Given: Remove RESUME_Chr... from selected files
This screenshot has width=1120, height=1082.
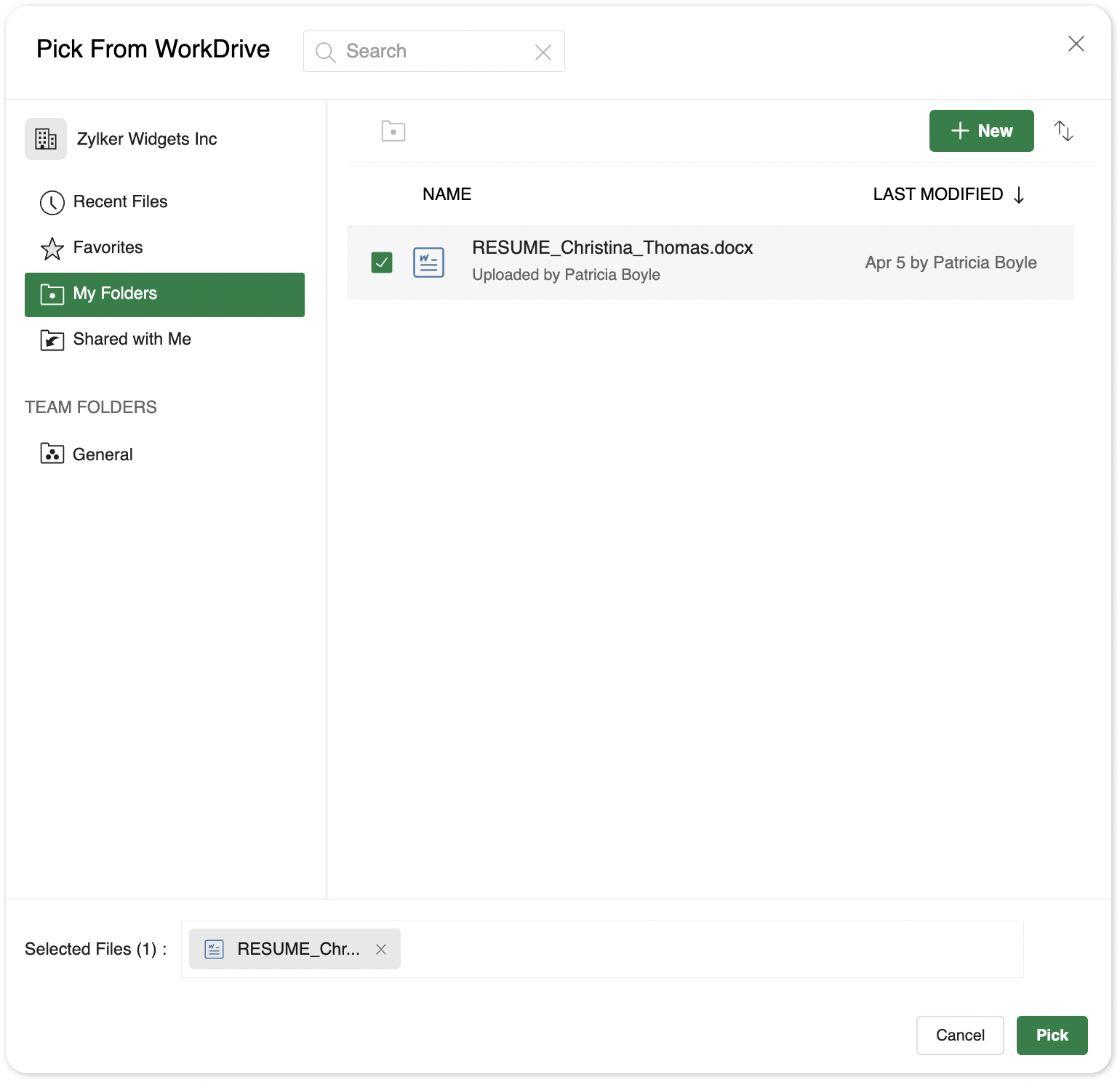Looking at the screenshot, I should 381,949.
